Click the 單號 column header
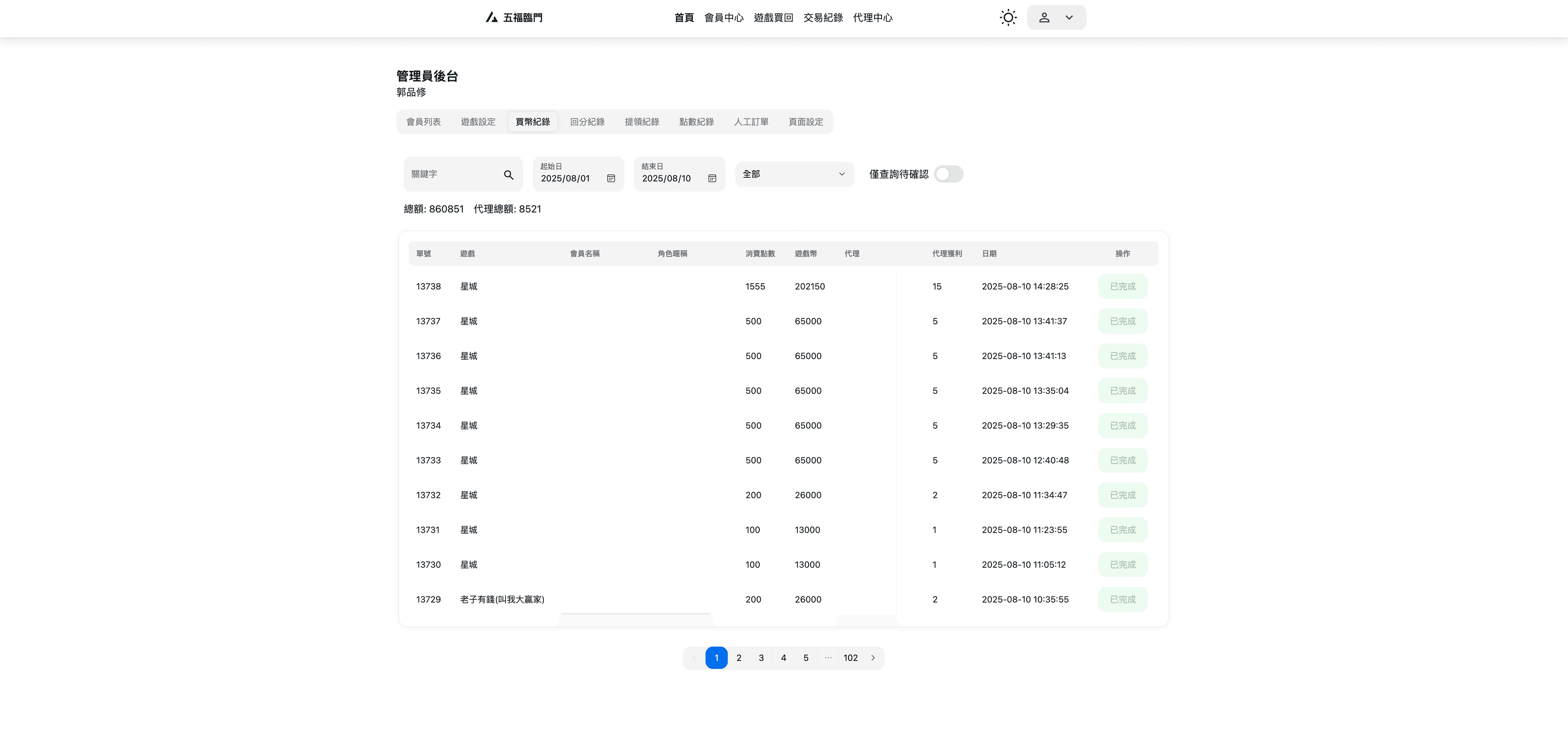 (424, 253)
